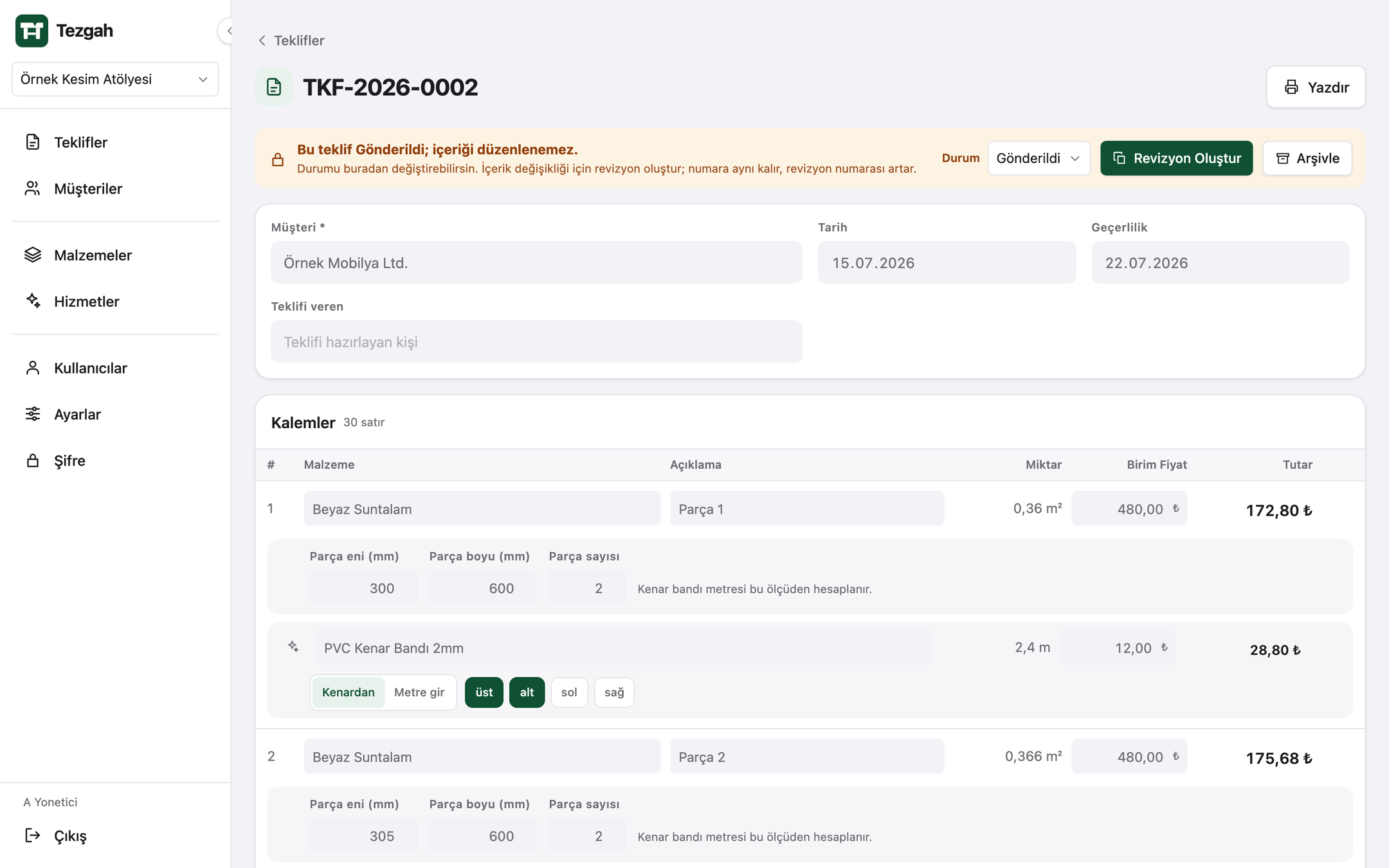Open the Durum Gönderildi status dropdown
The width and height of the screenshot is (1389, 868).
[1039, 158]
